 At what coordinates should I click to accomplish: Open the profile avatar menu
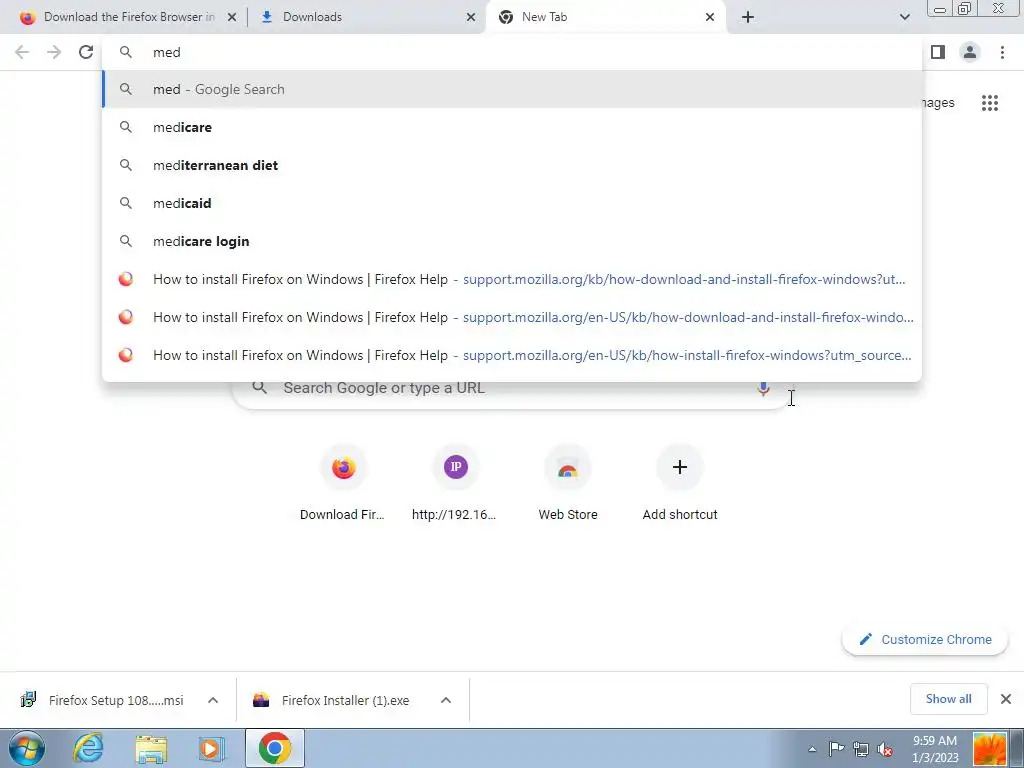coord(970,52)
